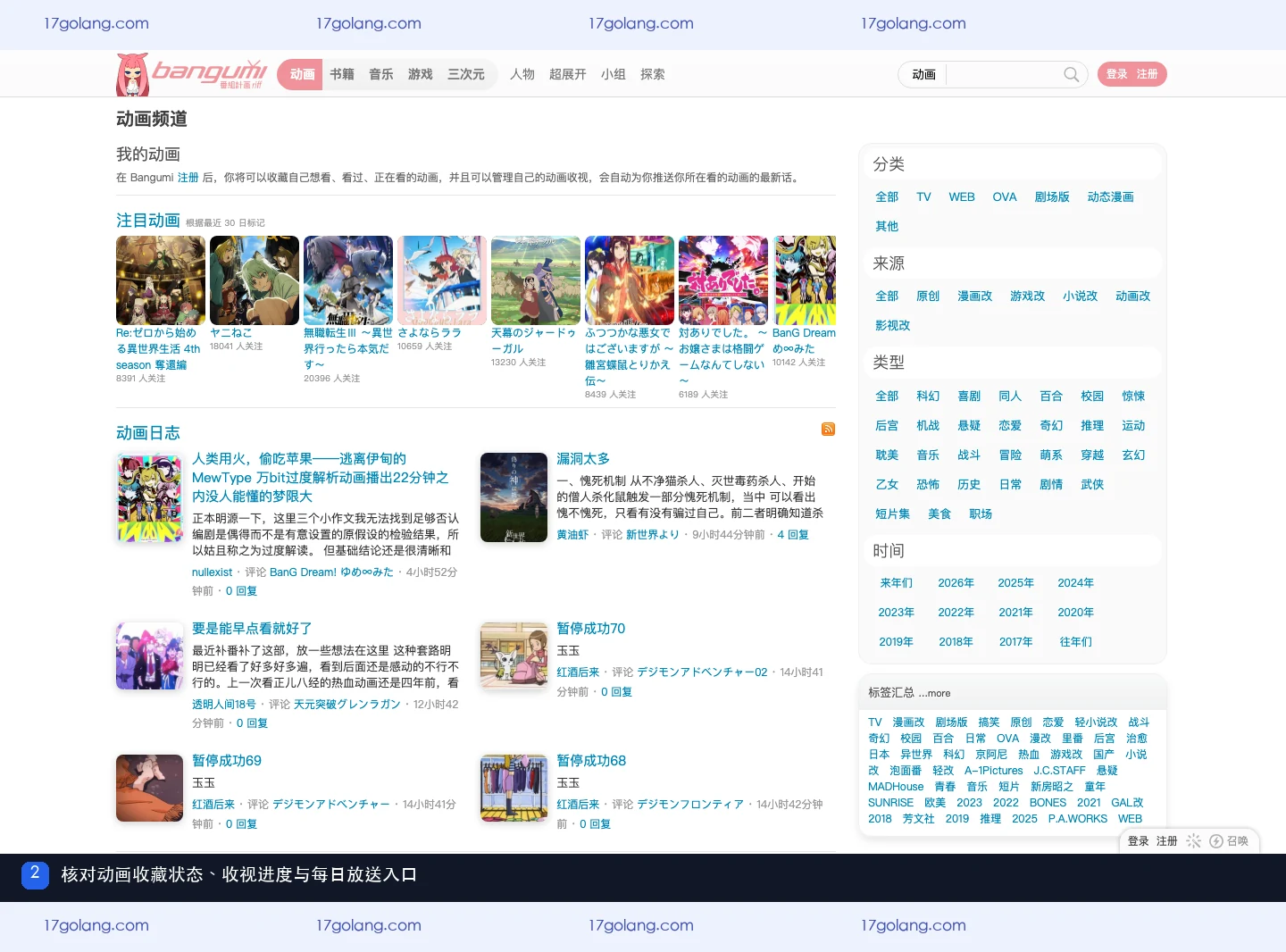Select the 职场 genre filter
Image resolution: width=1286 pixels, height=952 pixels.
(981, 514)
